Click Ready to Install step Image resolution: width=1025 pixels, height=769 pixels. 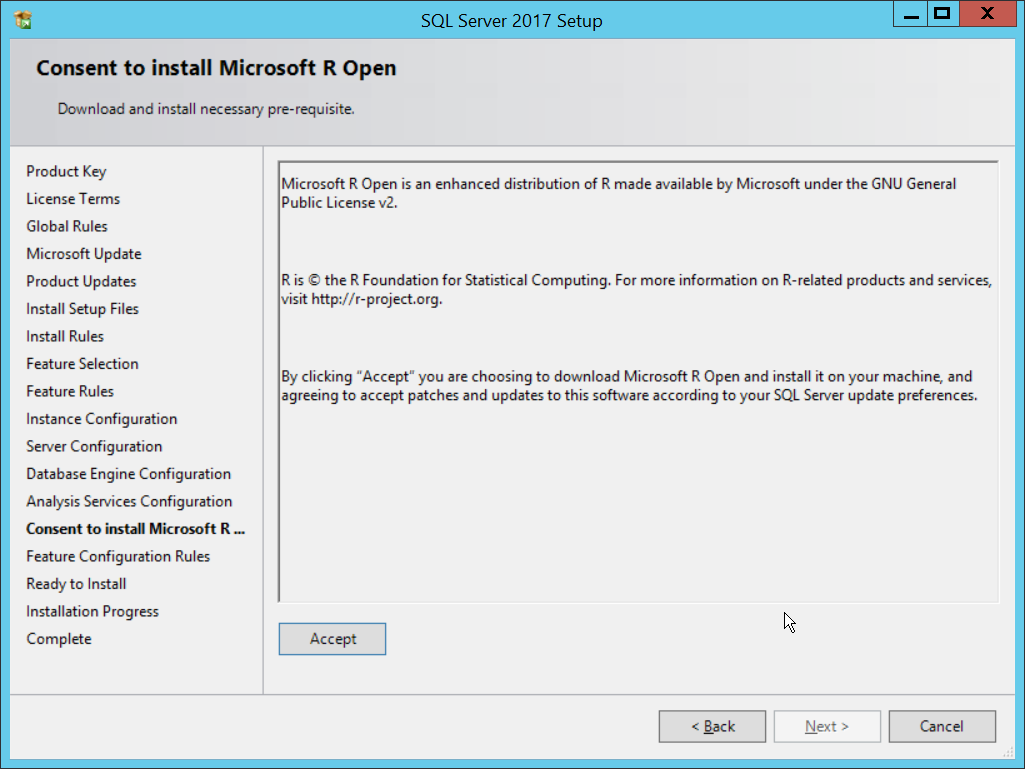point(76,584)
